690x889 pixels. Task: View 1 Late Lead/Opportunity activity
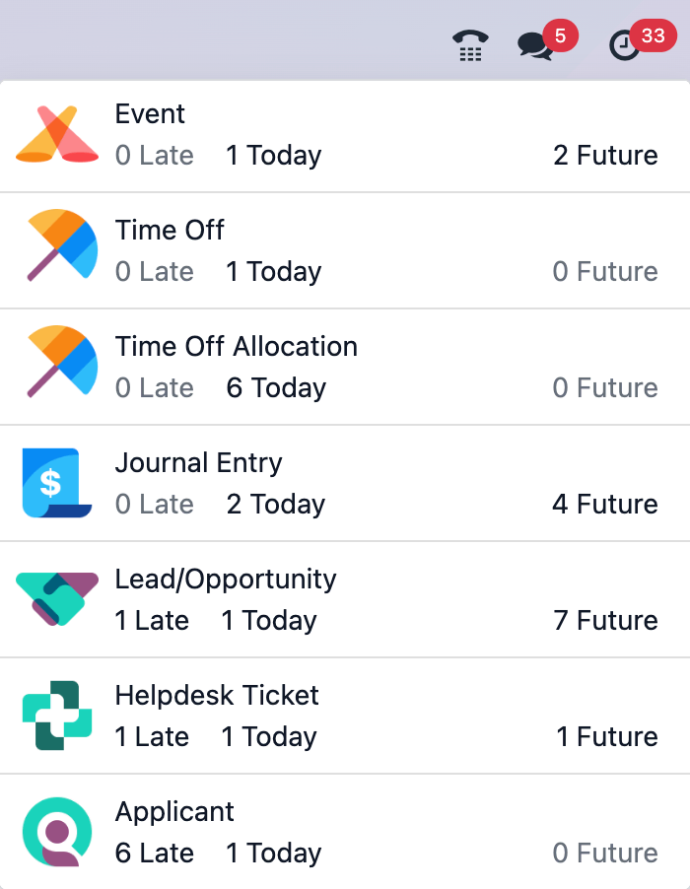[x=152, y=621]
